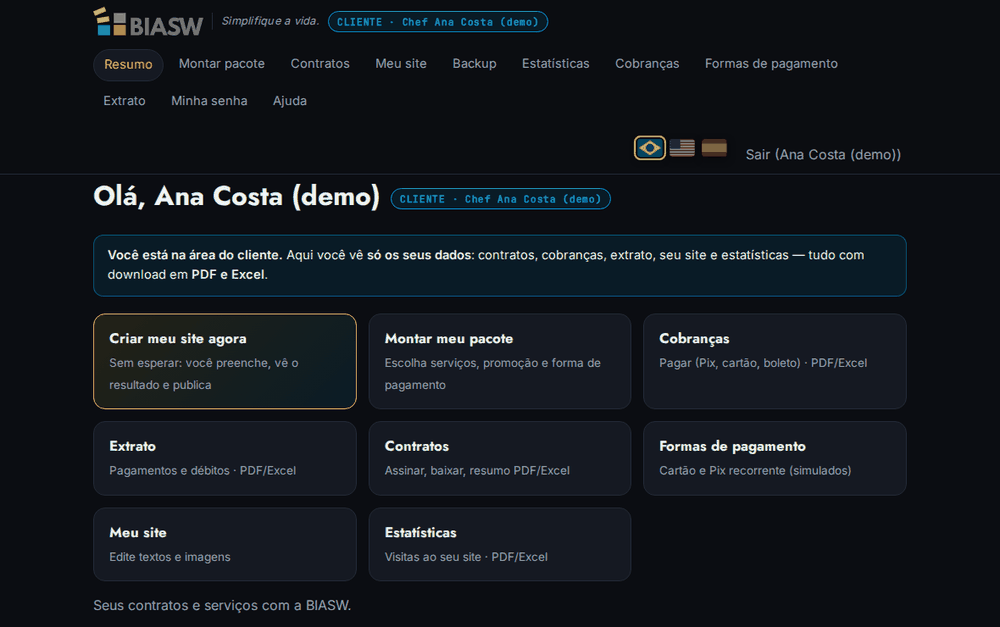The width and height of the screenshot is (1000, 627).
Task: Click the 'Simplifique a vida.' tagline
Action: click(x=270, y=21)
